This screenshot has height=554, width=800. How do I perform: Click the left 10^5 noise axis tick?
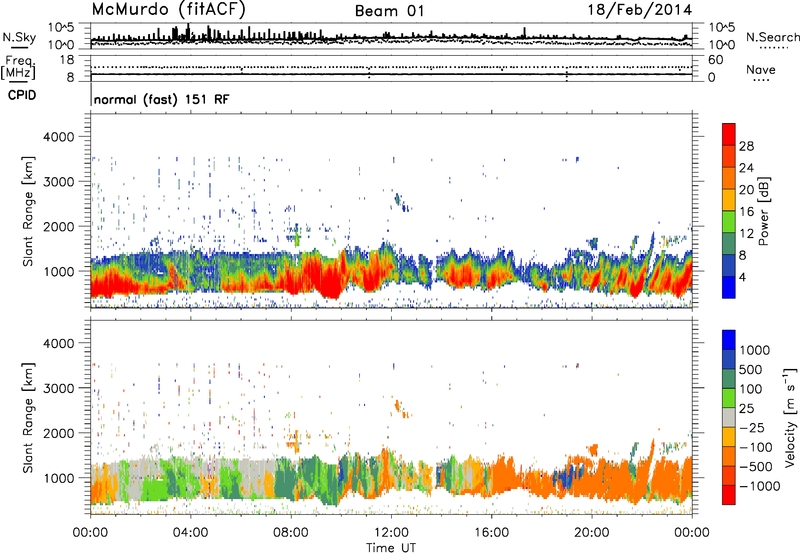[62, 27]
